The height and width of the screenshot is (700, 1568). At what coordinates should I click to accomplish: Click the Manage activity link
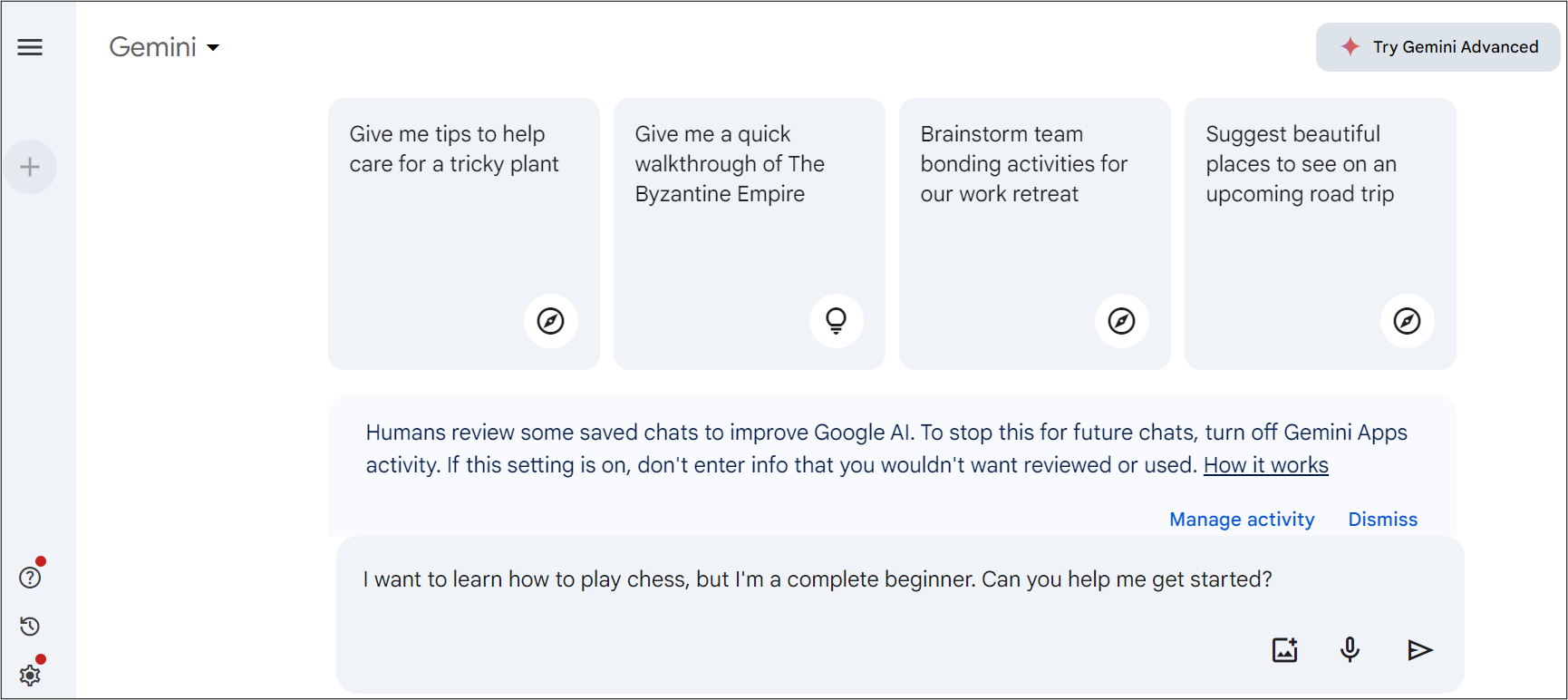pyautogui.click(x=1242, y=520)
